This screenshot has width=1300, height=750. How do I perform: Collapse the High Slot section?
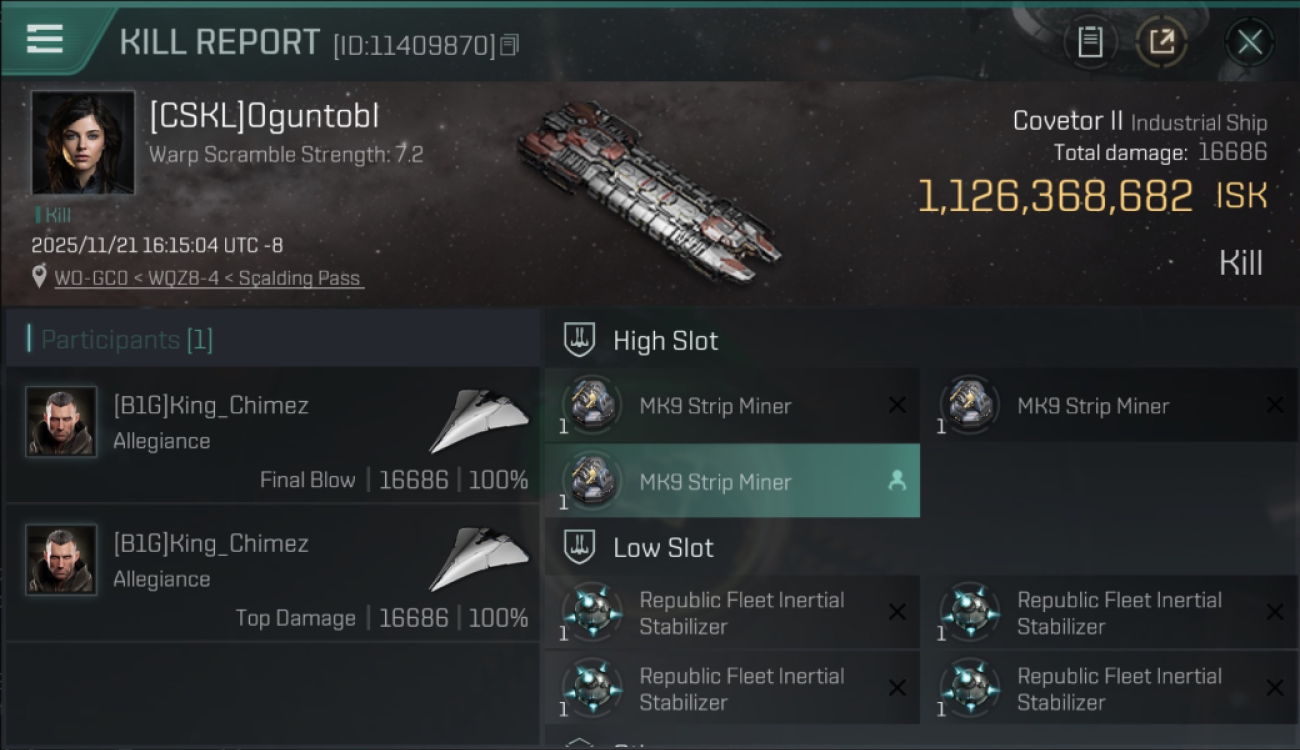coord(580,340)
